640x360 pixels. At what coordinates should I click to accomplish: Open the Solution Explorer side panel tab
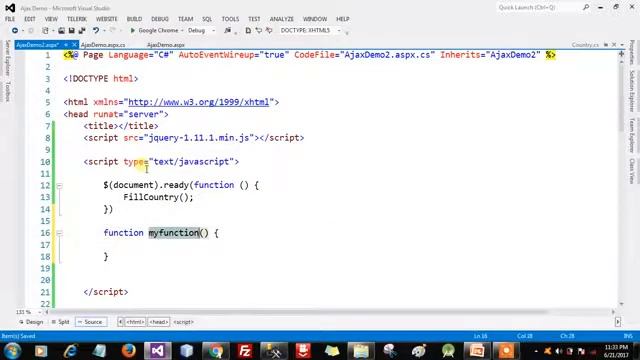631,91
